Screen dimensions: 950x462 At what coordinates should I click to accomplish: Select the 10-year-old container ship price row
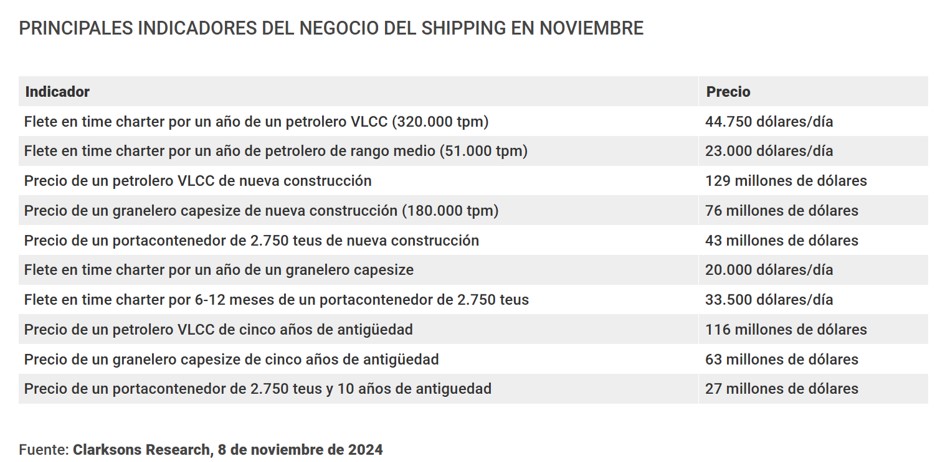point(258,388)
